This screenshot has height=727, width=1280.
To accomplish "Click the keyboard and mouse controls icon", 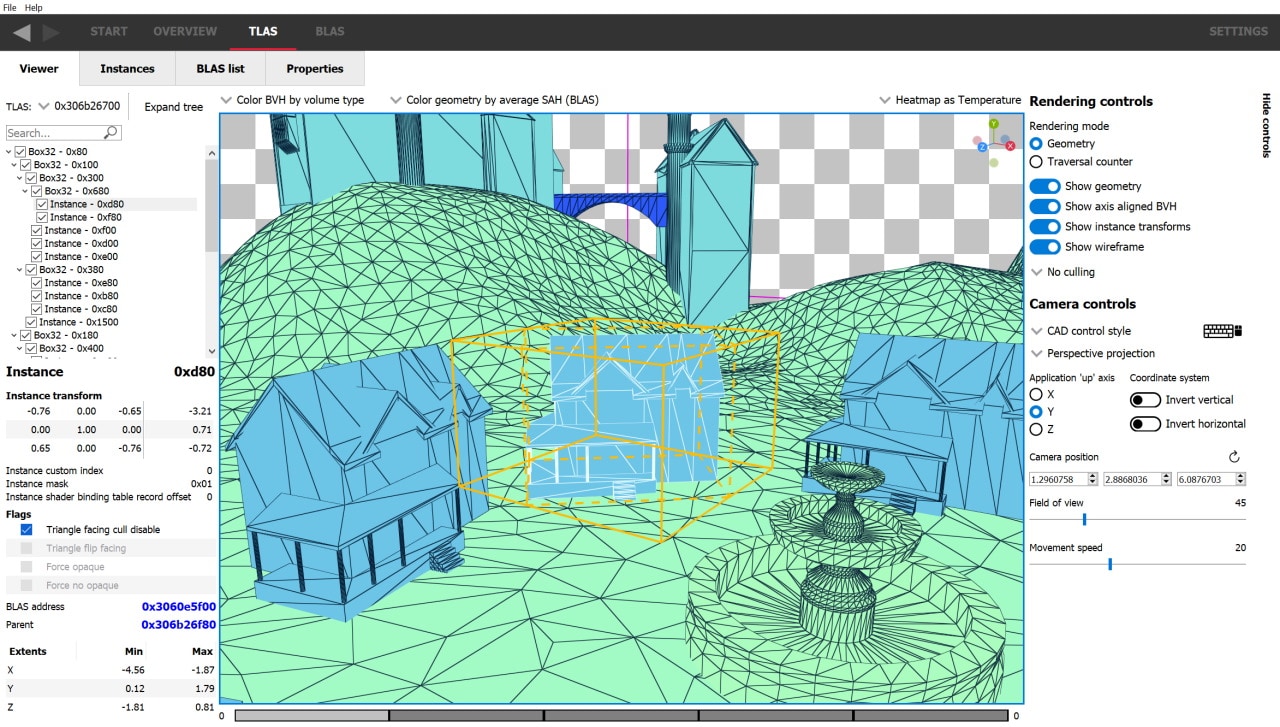I will point(1221,330).
